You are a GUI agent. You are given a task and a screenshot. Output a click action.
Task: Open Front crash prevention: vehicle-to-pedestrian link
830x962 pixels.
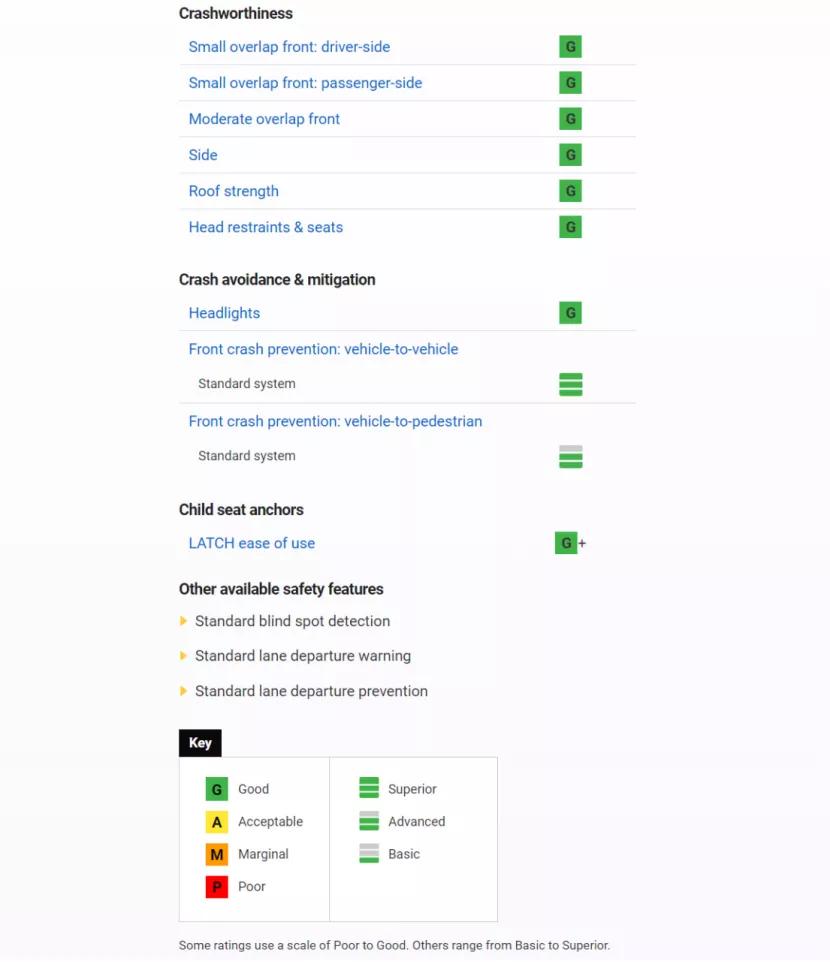(x=335, y=421)
